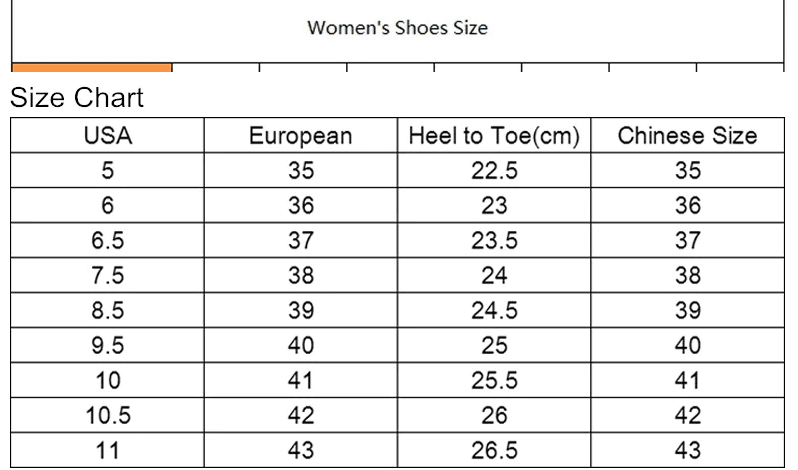798x470 pixels.
Task: Click European size 43 cell
Action: coord(300,450)
